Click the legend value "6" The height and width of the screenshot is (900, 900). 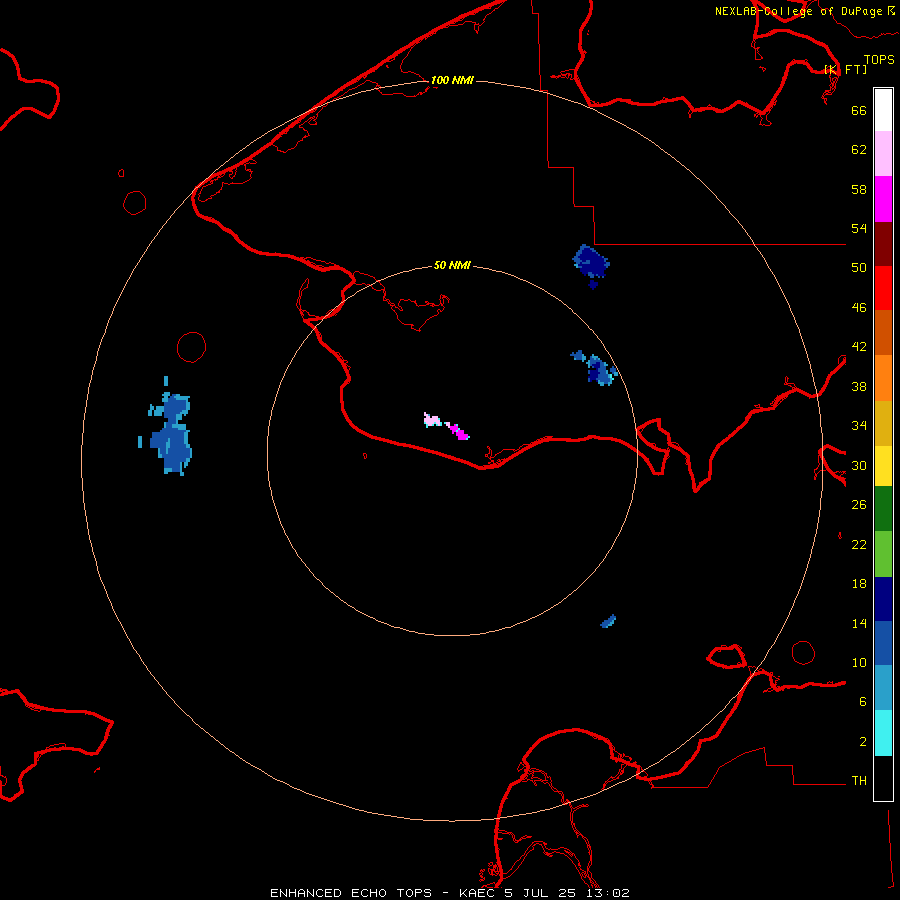point(863,702)
